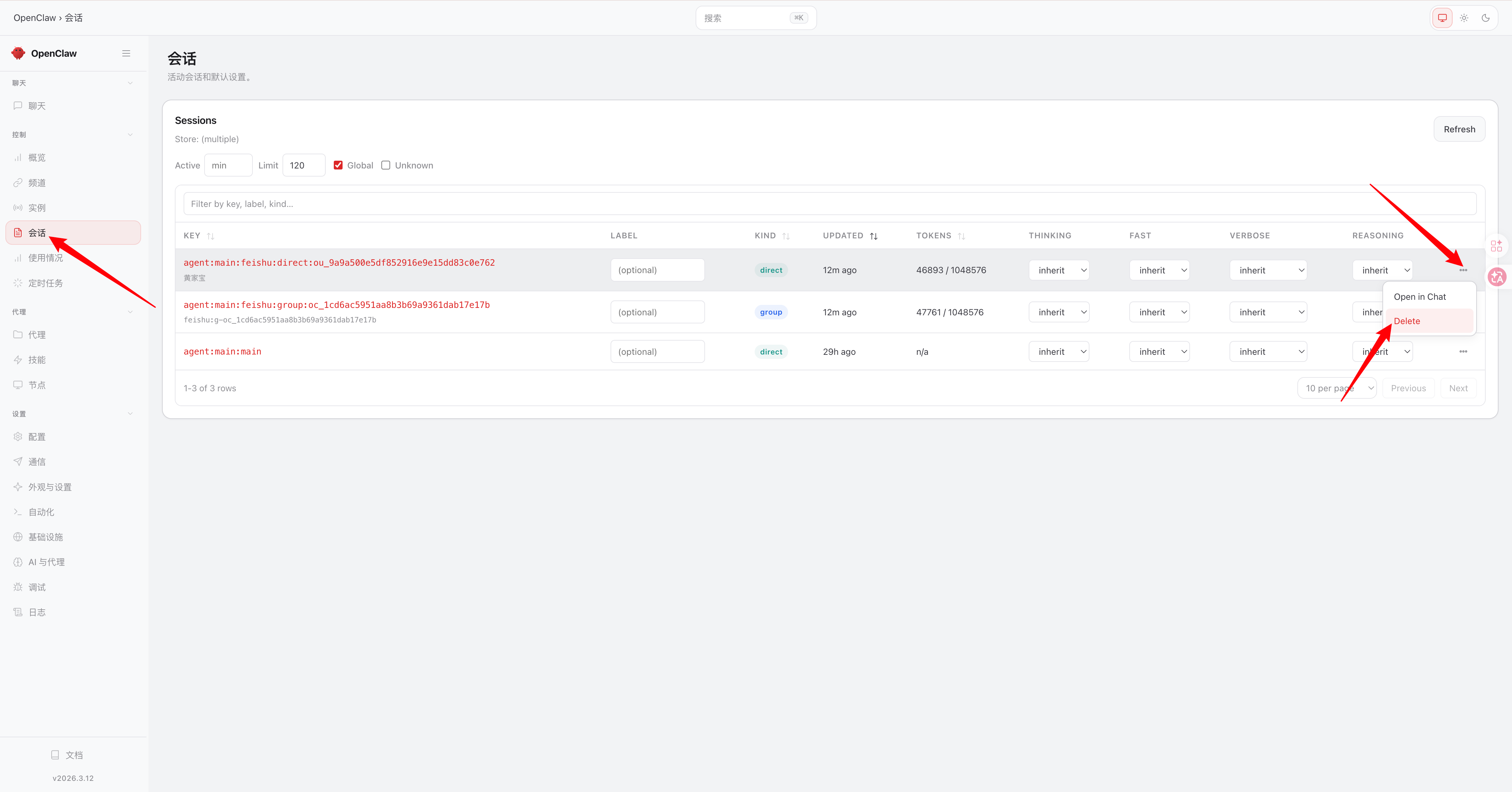Open 定时任务 scheduled tasks in sidebar
Screen dimensions: 1512x792
click(73, 283)
